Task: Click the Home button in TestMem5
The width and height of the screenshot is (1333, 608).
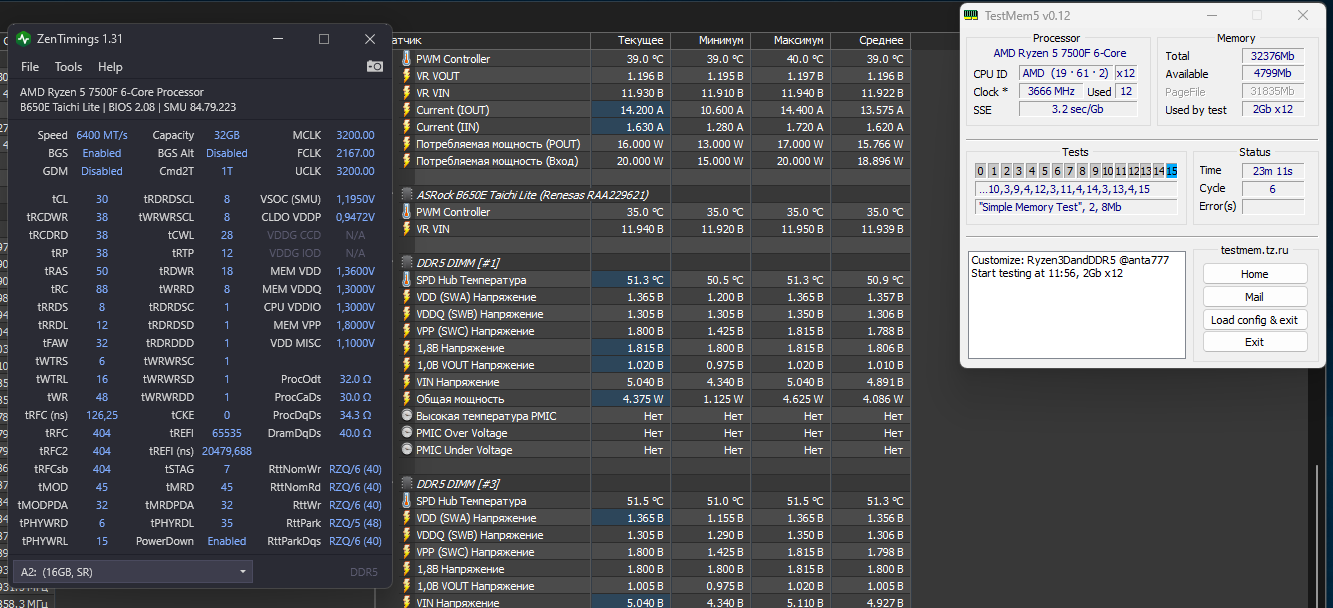Action: coord(1255,274)
